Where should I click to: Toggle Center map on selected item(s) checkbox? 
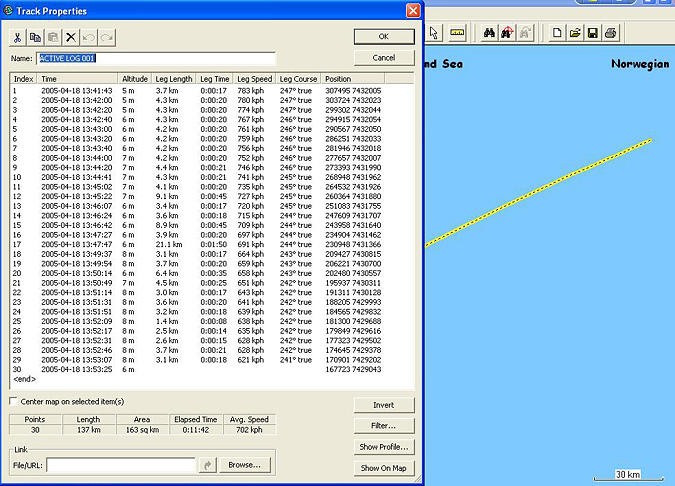[x=13, y=401]
